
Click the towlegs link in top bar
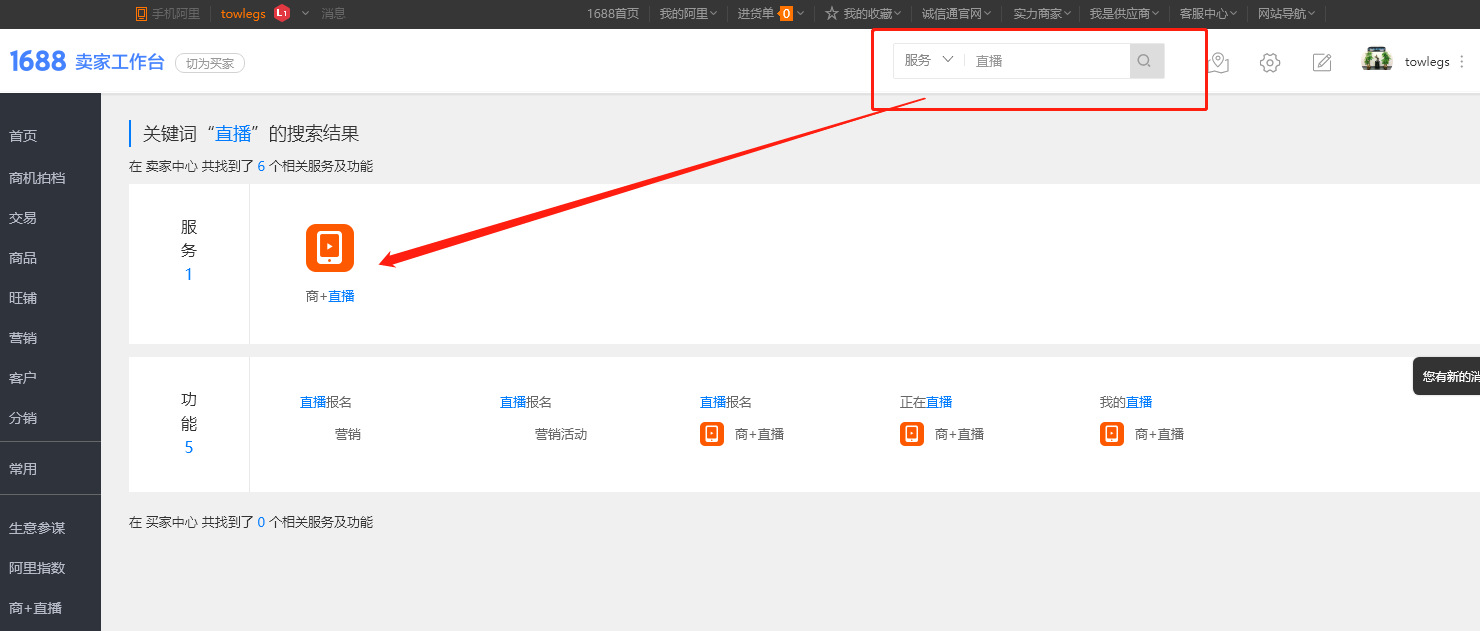pos(243,14)
